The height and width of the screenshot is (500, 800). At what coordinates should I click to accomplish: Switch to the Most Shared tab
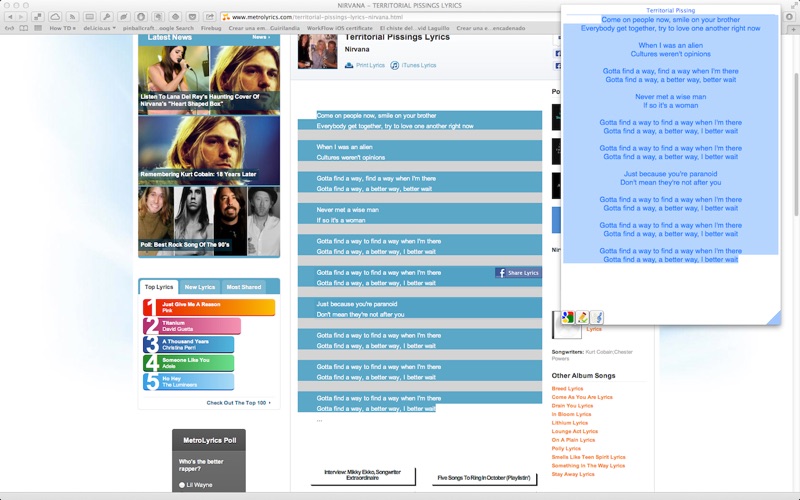243,287
